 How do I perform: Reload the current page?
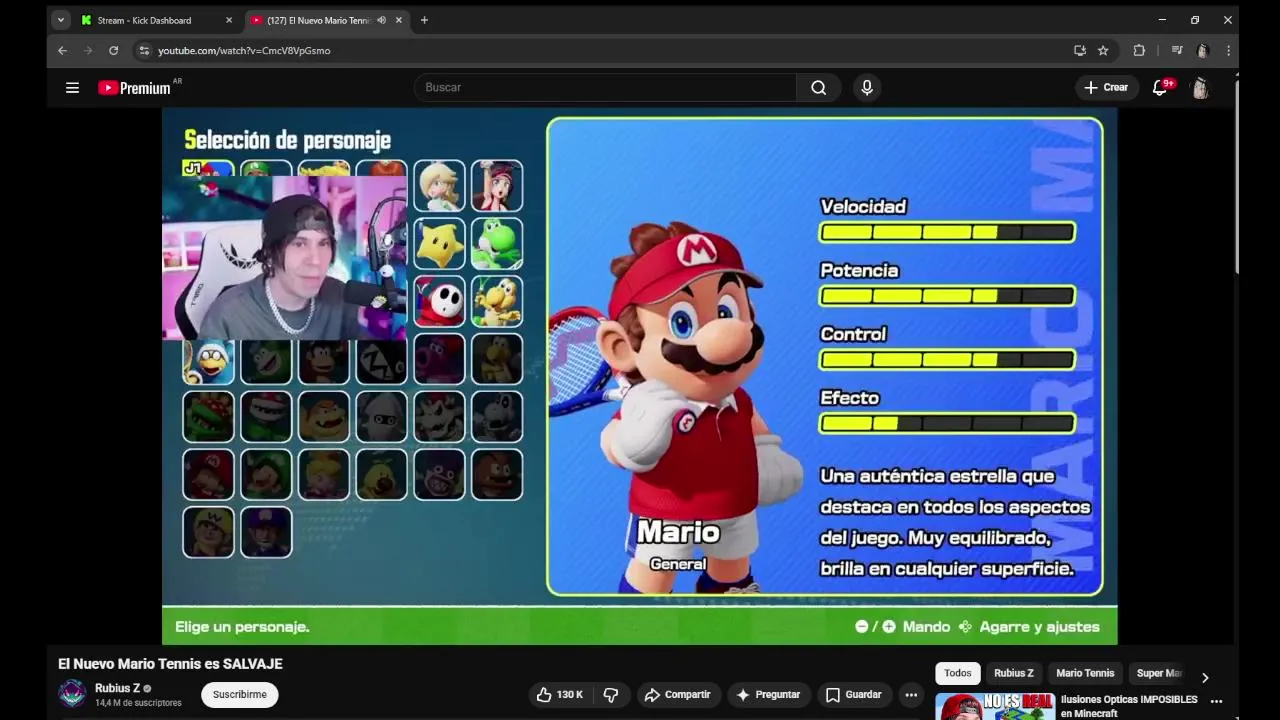click(x=114, y=50)
